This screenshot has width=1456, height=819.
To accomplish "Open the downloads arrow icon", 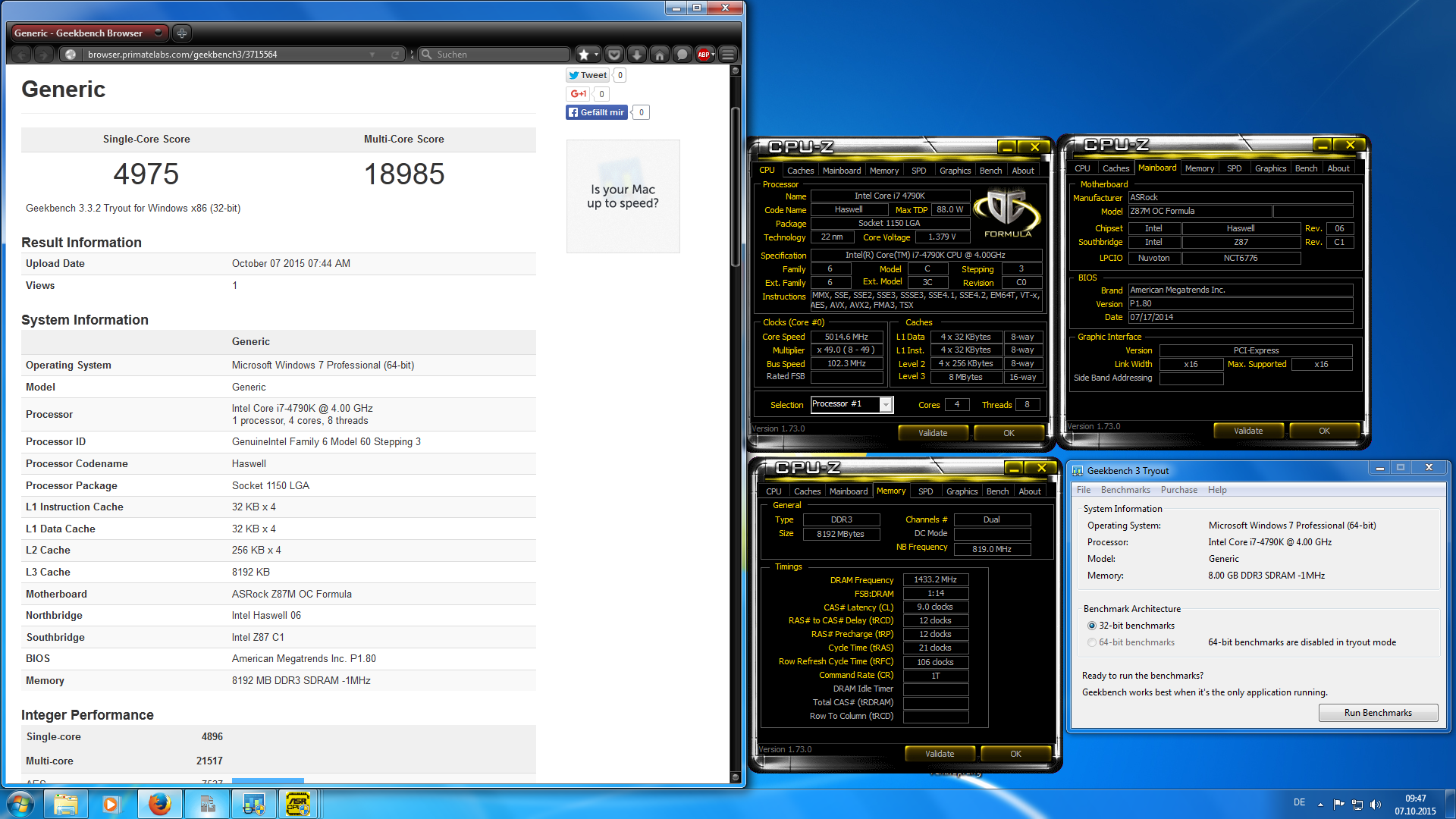I will click(x=637, y=55).
